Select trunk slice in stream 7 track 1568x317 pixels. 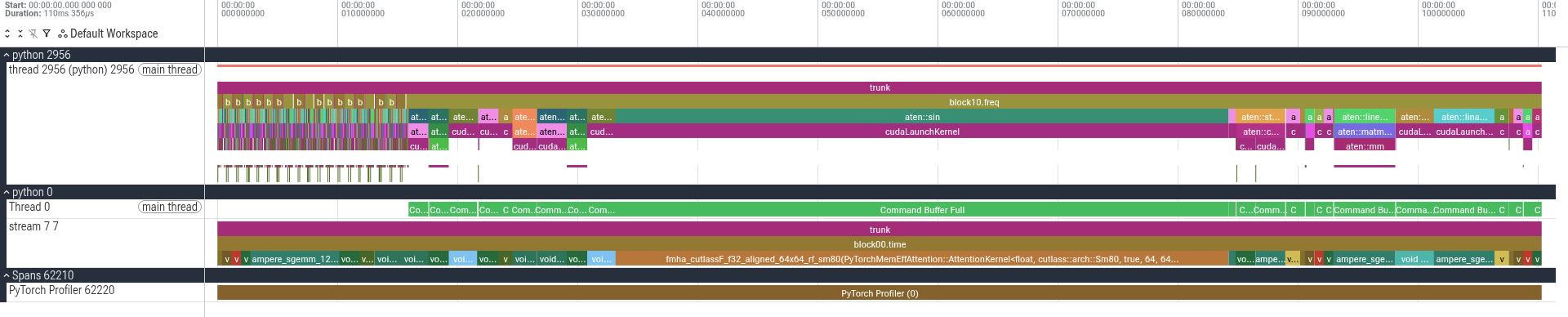(880, 230)
